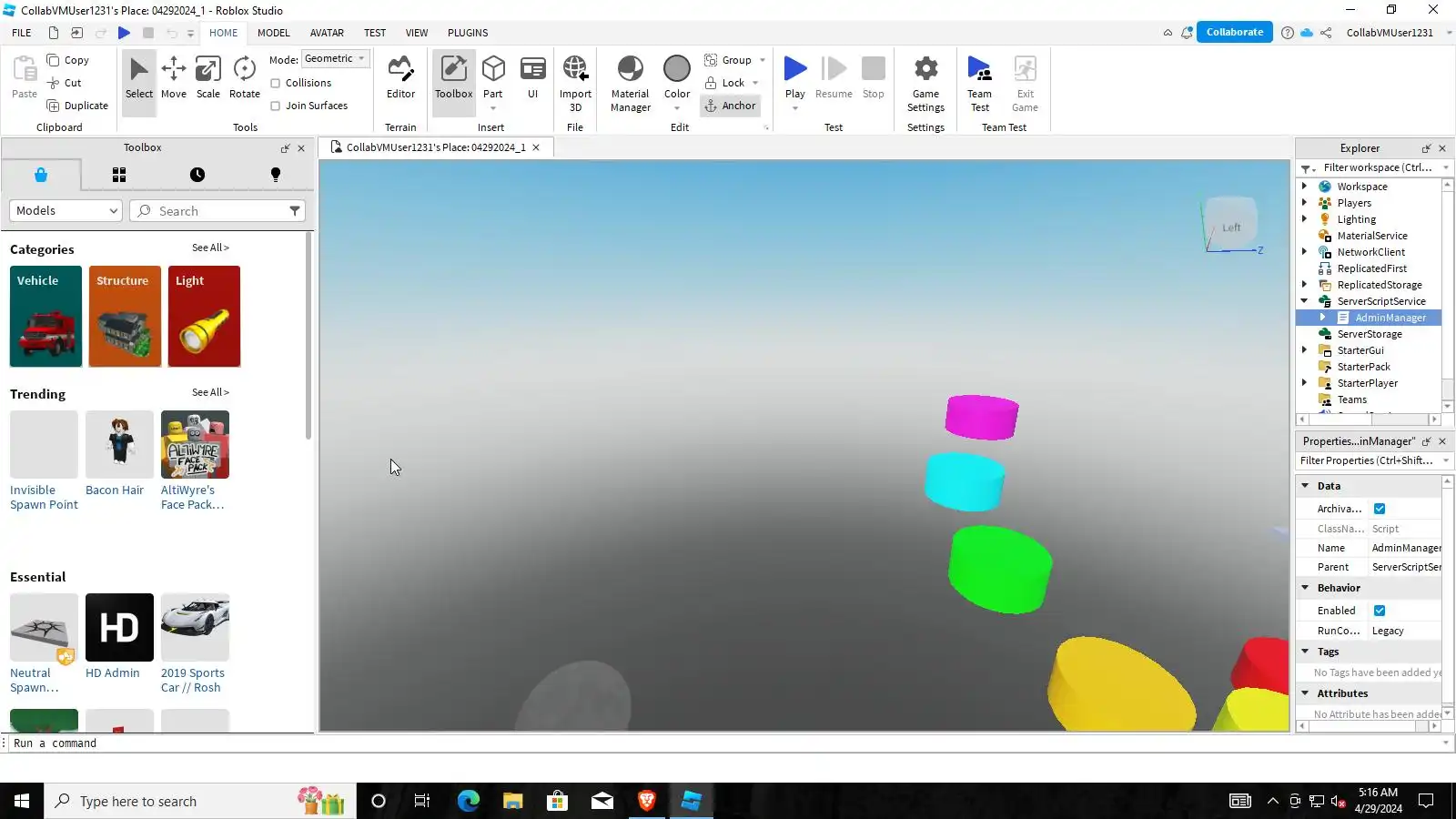Expand the AdminManager script node
The width and height of the screenshot is (1456, 819).
[x=1323, y=317]
